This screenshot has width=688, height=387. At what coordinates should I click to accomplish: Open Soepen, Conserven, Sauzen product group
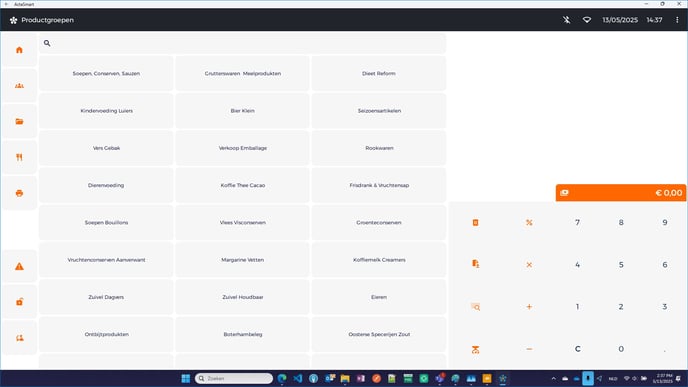click(106, 73)
